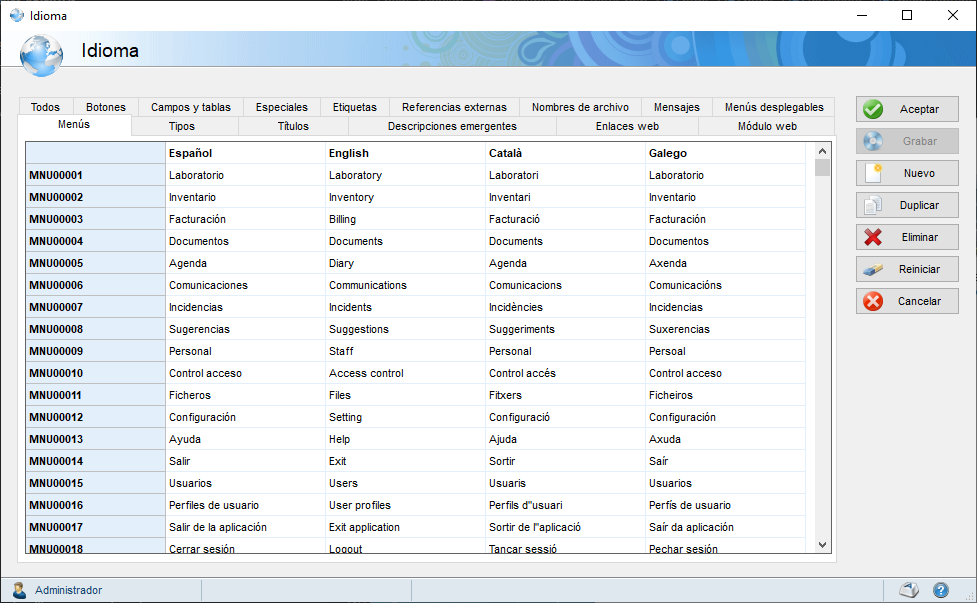Click the Català cell 'Perfils d"usuari'
977x603 pixels.
(565, 505)
